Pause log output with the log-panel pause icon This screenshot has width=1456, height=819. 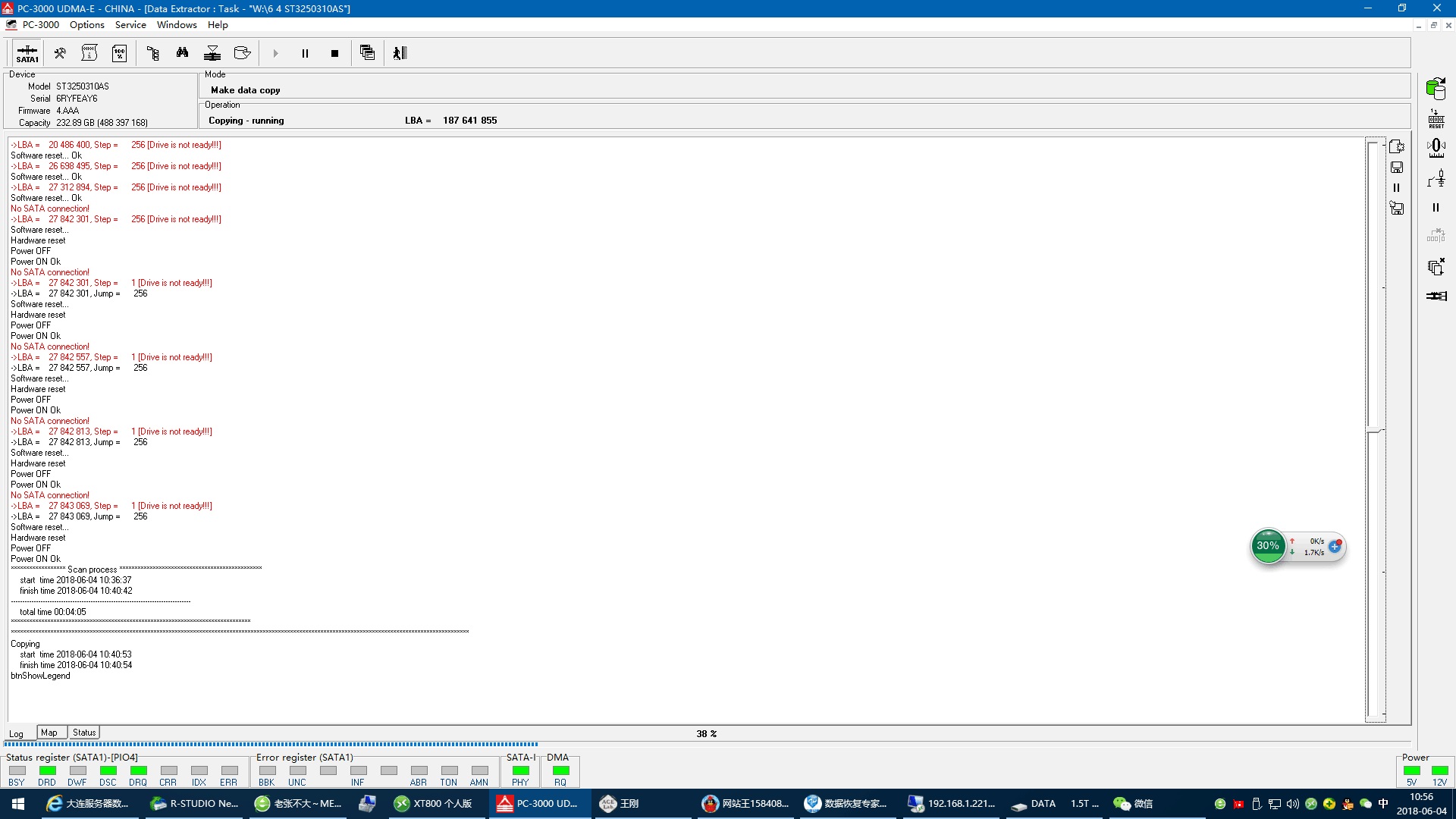[1397, 187]
